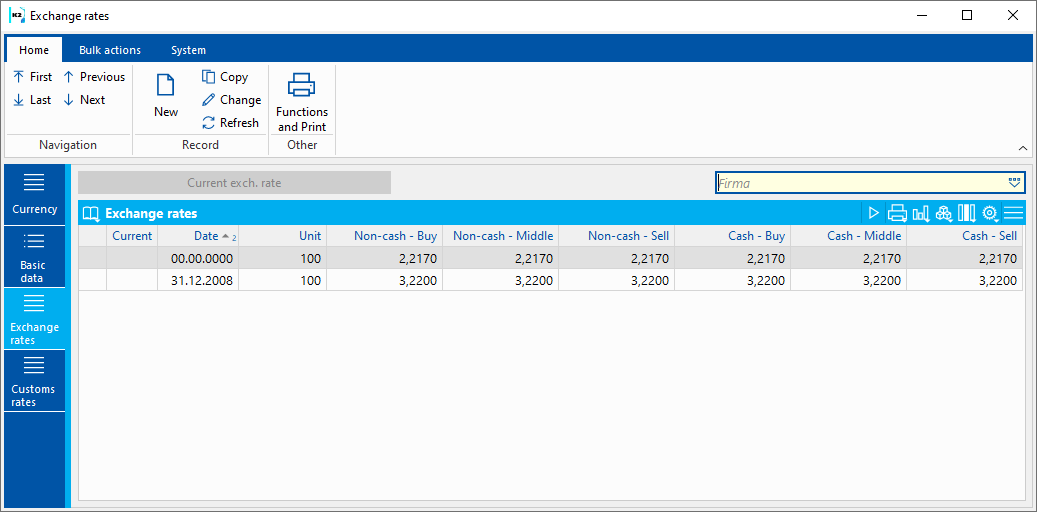Click the Non-cash - Buy column header

pyautogui.click(x=385, y=235)
